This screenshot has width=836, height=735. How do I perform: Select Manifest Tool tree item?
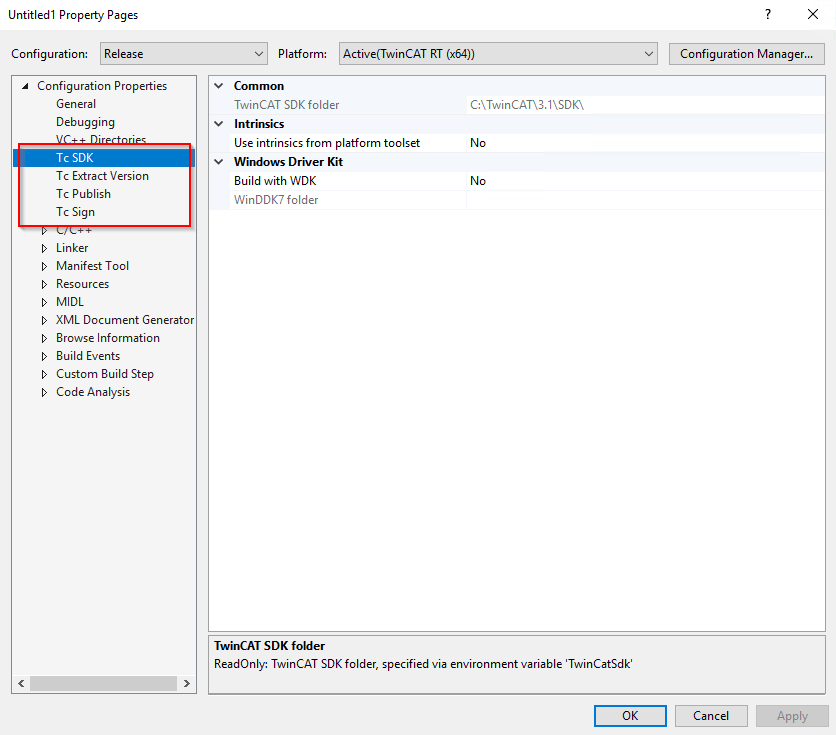[92, 266]
